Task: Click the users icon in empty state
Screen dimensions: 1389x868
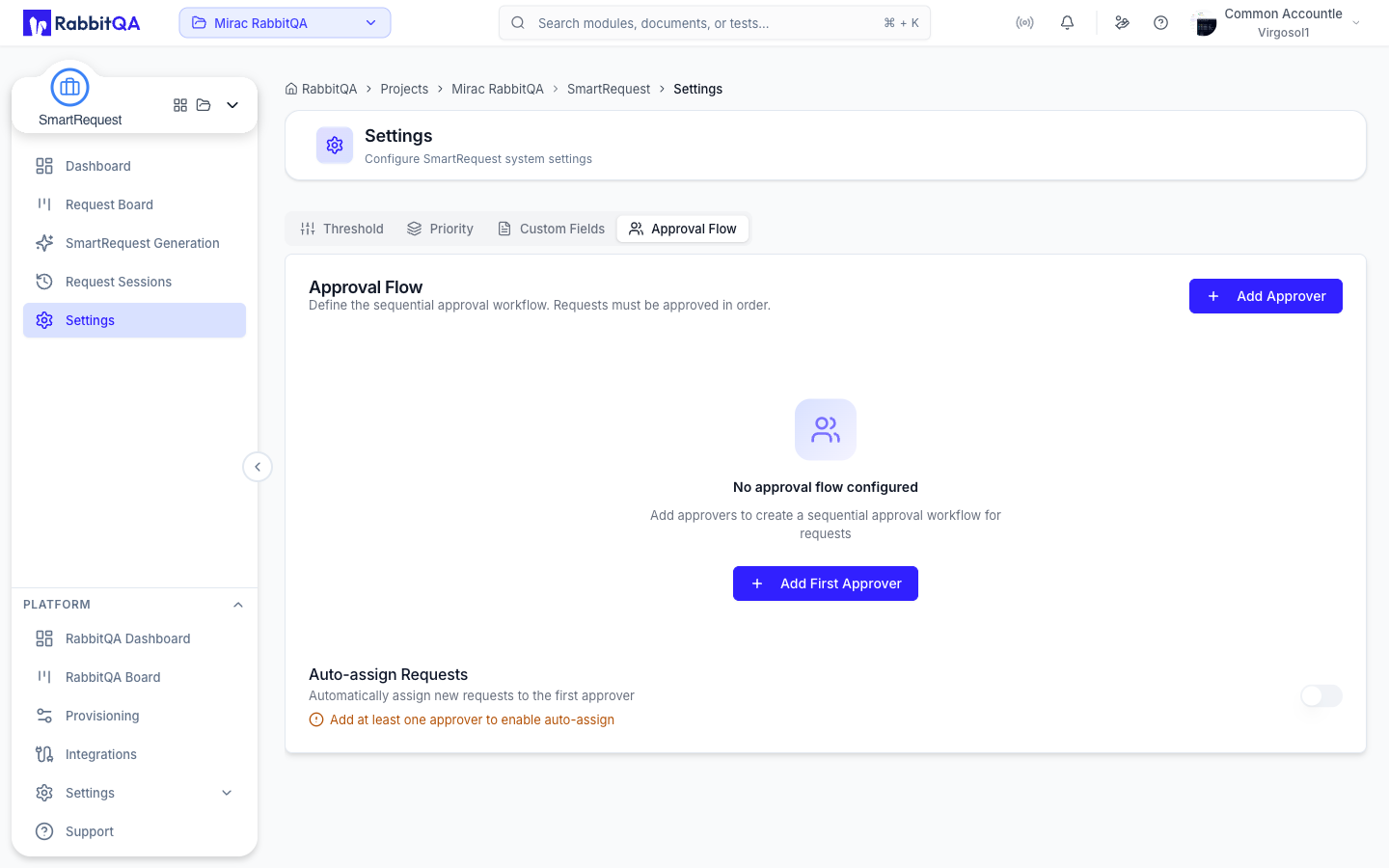Action: (x=826, y=429)
